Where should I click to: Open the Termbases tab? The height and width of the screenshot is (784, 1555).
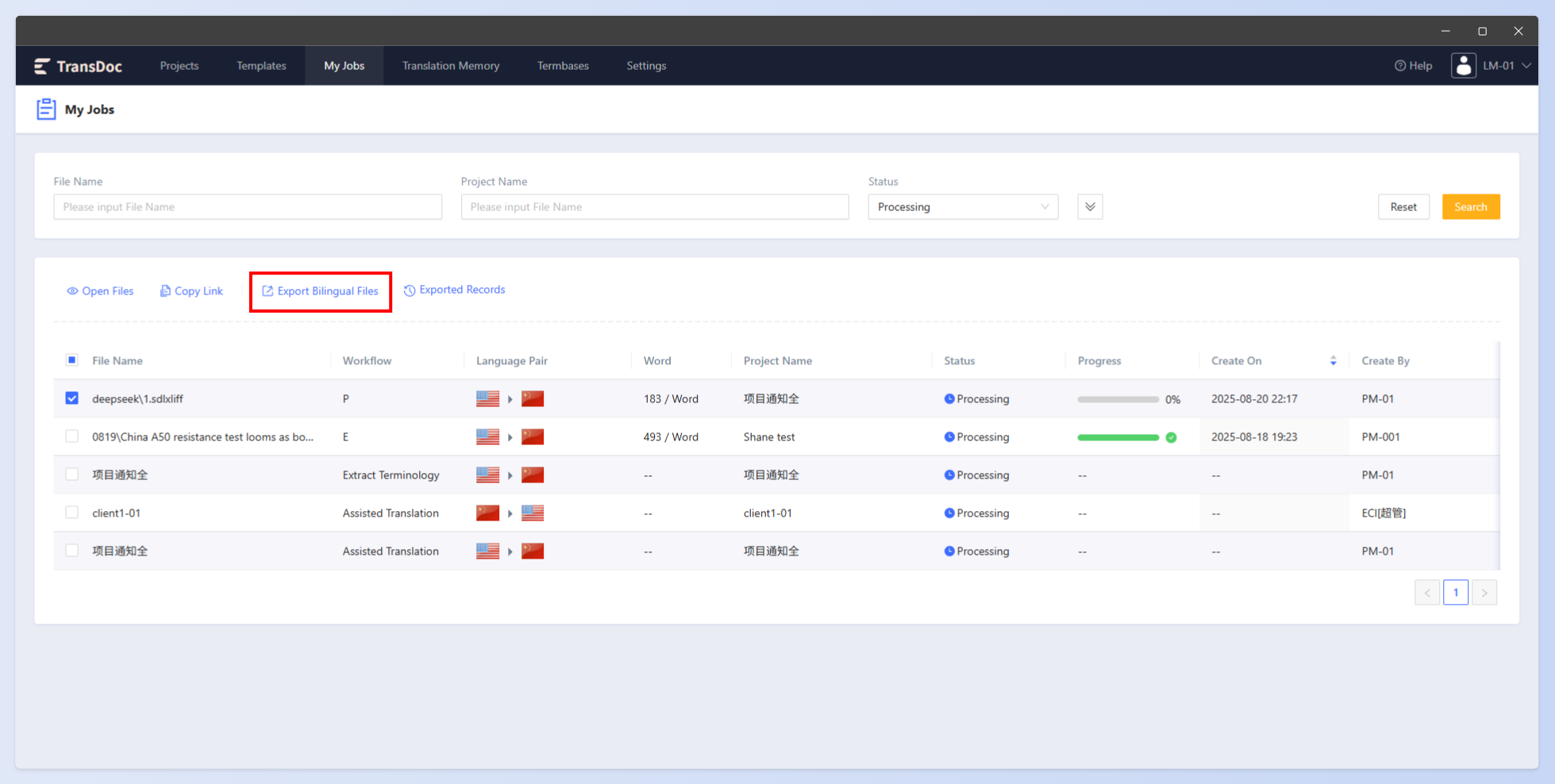pyautogui.click(x=563, y=66)
